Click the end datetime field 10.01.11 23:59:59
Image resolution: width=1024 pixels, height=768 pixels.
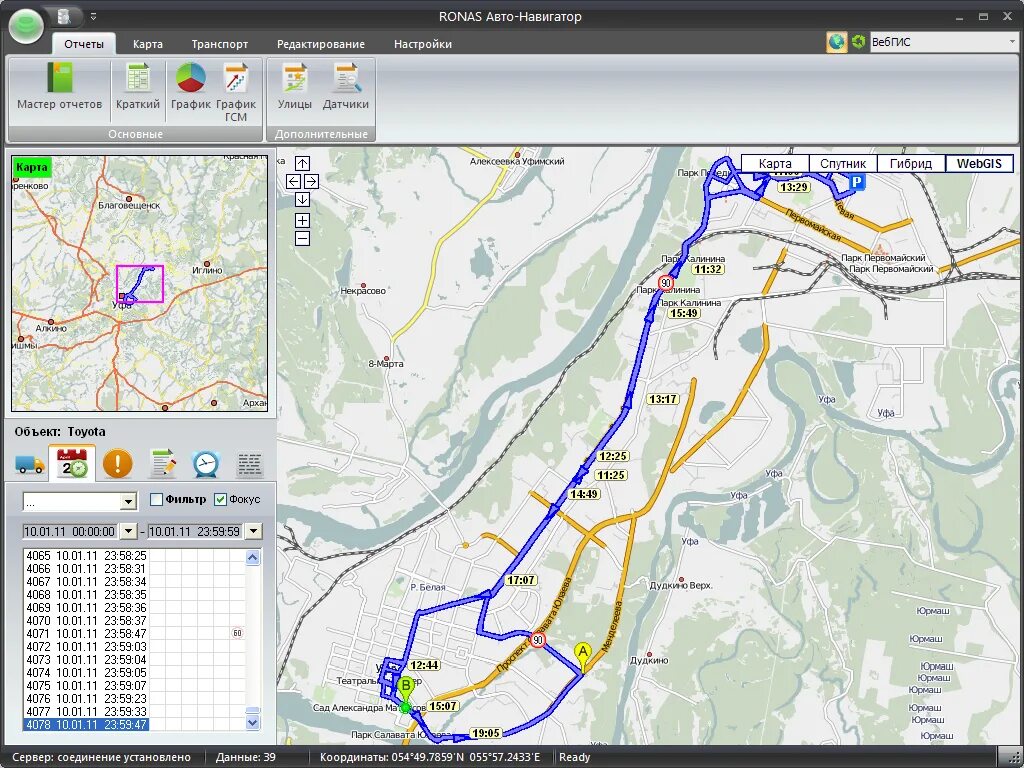(x=196, y=531)
